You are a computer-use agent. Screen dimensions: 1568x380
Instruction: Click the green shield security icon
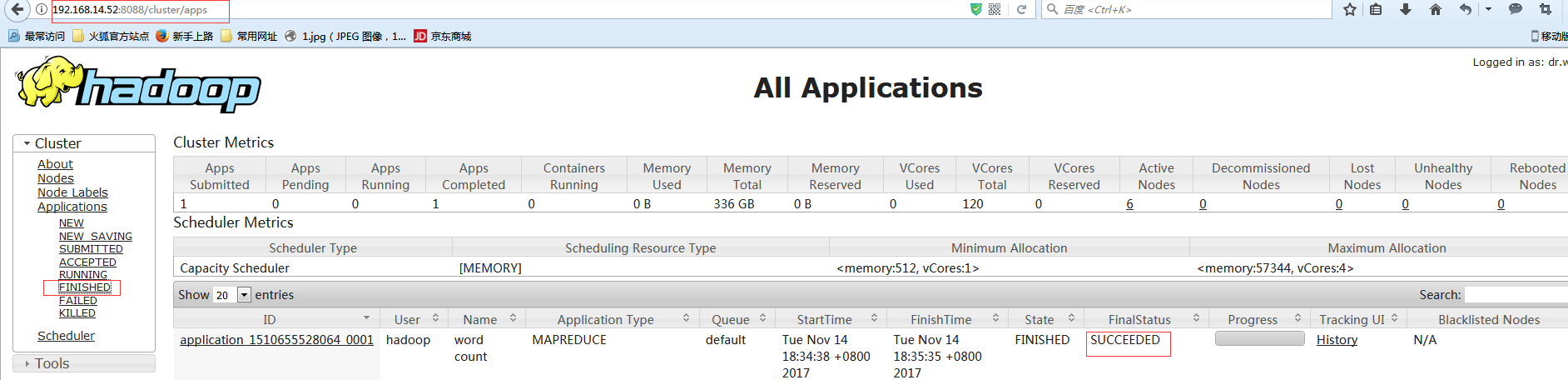976,9
